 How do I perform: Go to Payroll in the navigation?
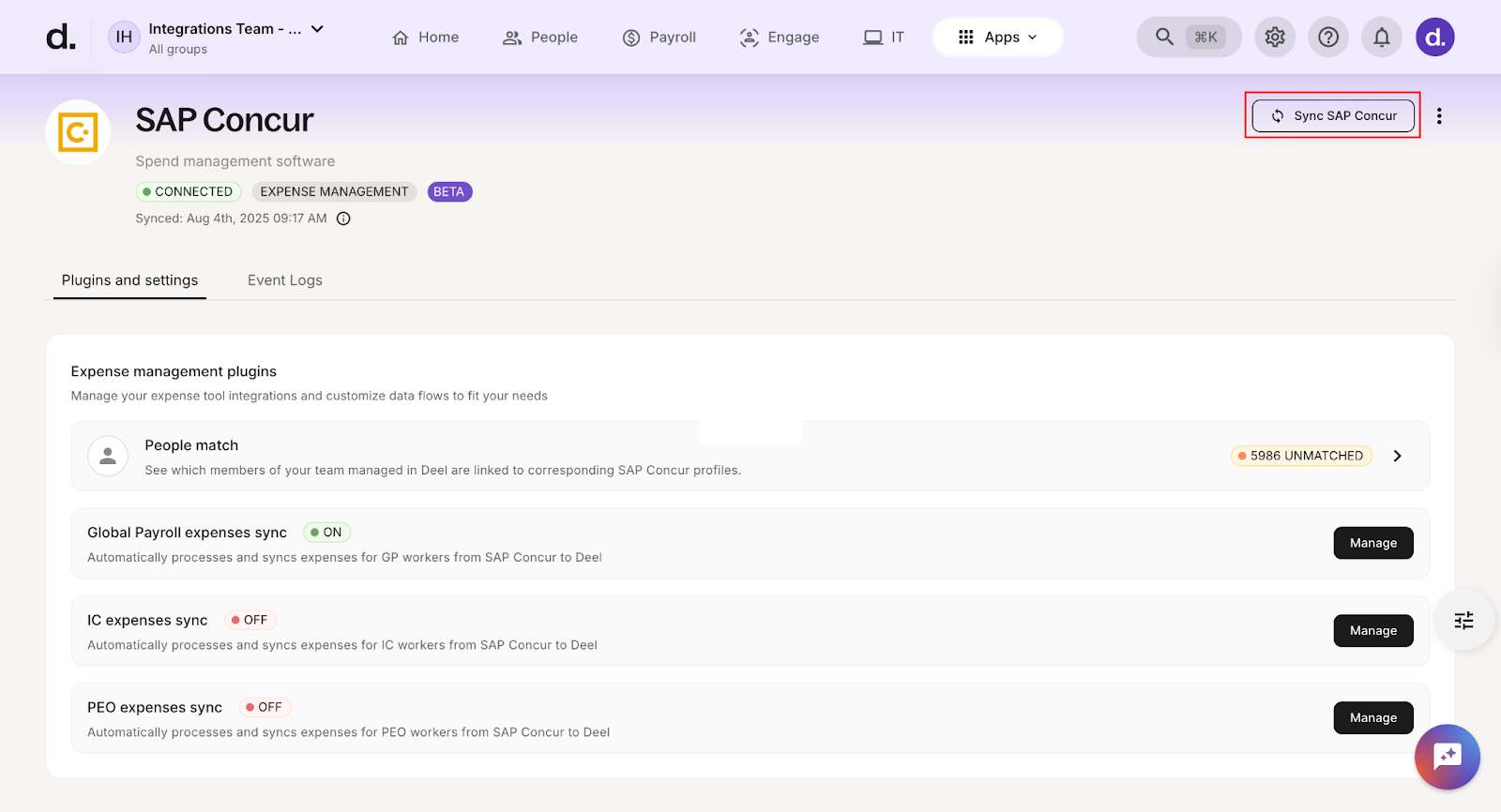click(660, 38)
